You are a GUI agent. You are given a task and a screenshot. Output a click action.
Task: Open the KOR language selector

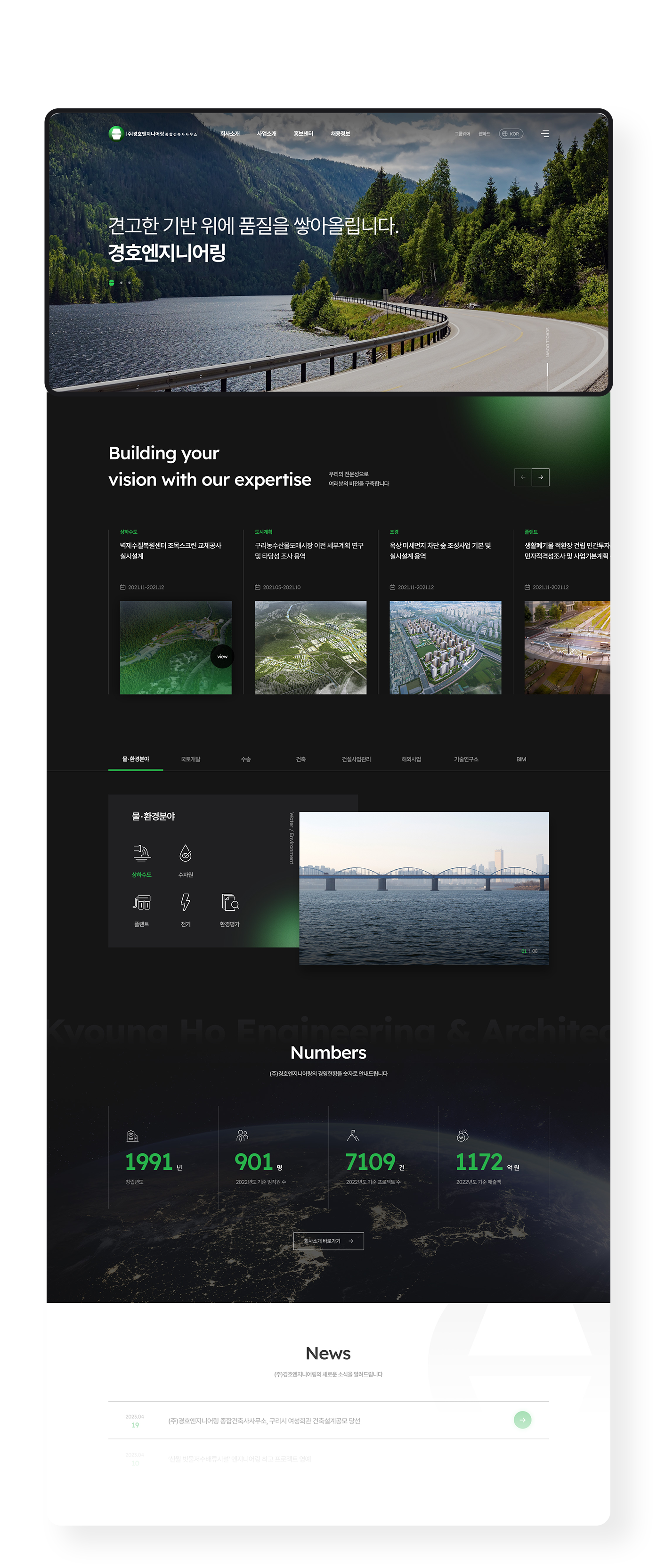pos(511,134)
